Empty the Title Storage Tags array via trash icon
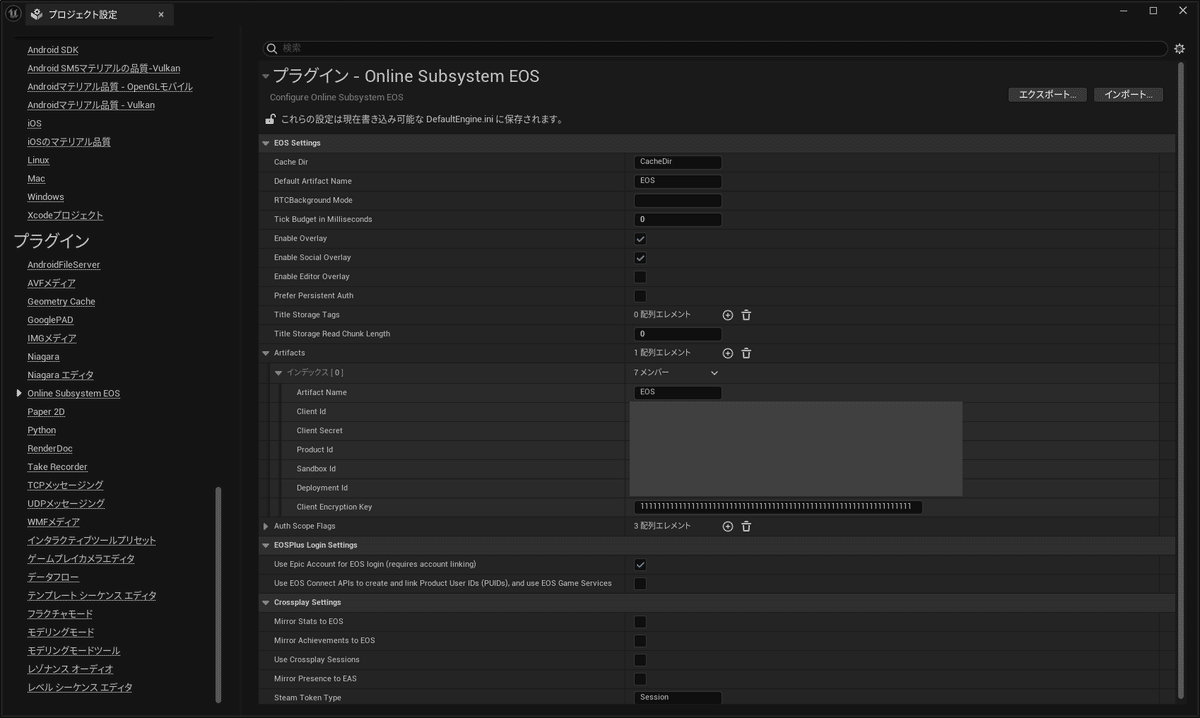Screen dimensions: 1200x718 [x=746, y=314]
